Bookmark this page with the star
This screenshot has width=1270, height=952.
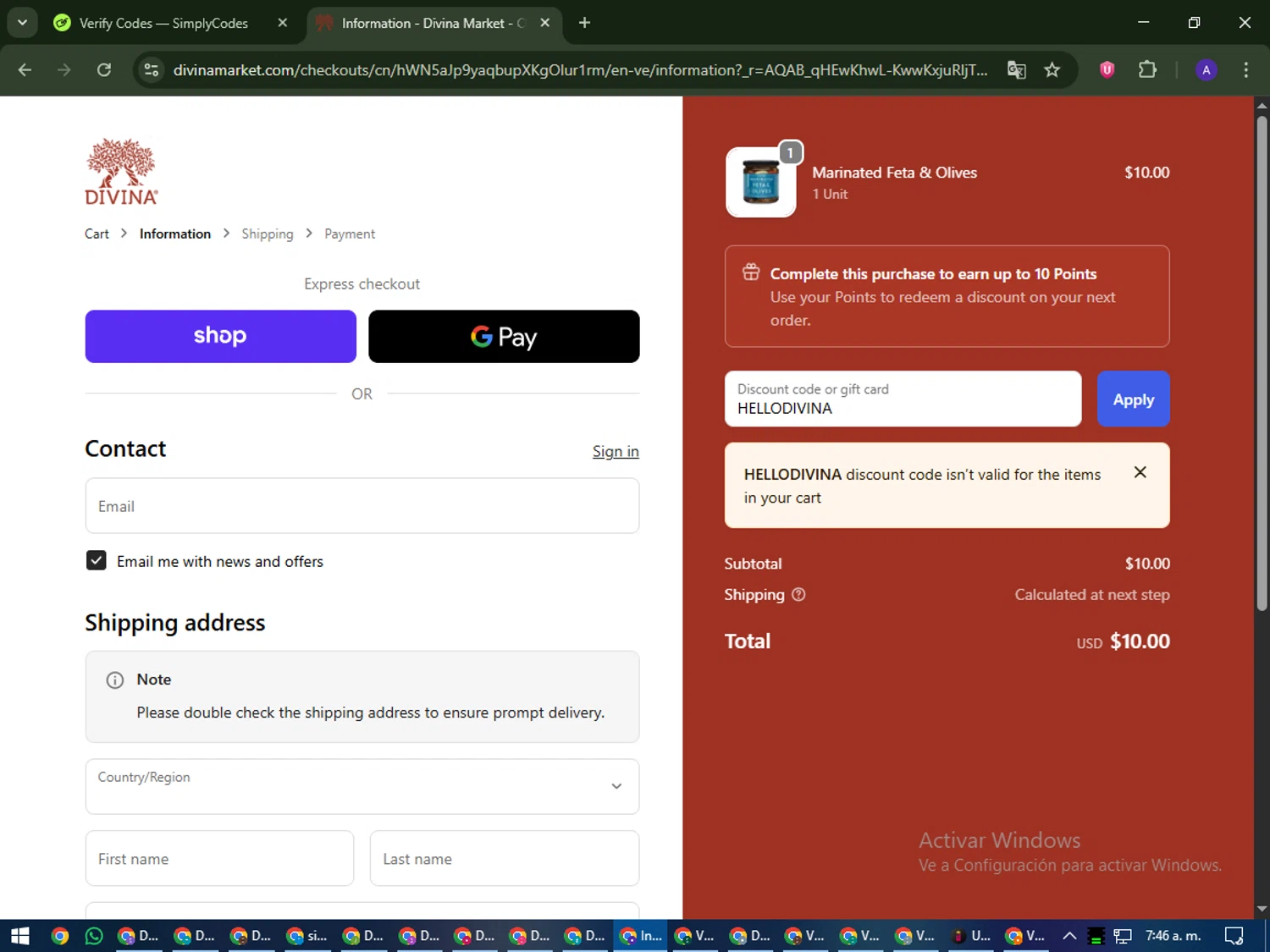[1052, 70]
